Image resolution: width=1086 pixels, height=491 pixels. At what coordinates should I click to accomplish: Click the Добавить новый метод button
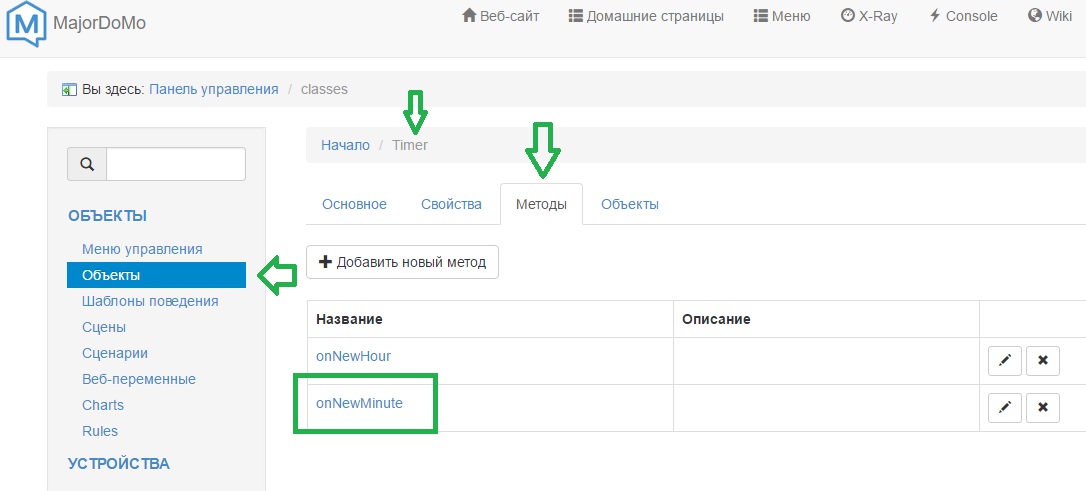point(402,262)
